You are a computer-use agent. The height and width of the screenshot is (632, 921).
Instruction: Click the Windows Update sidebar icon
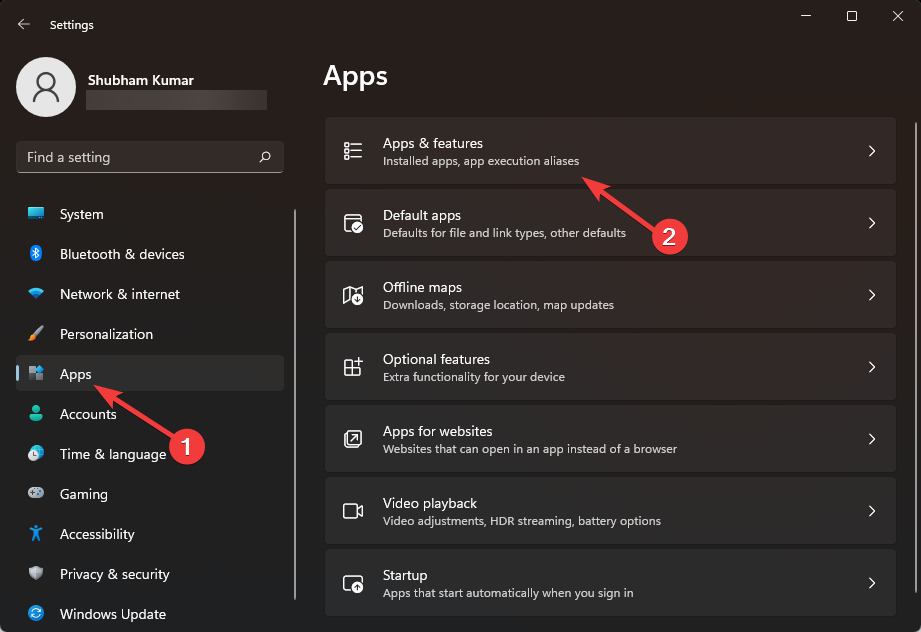(37, 614)
